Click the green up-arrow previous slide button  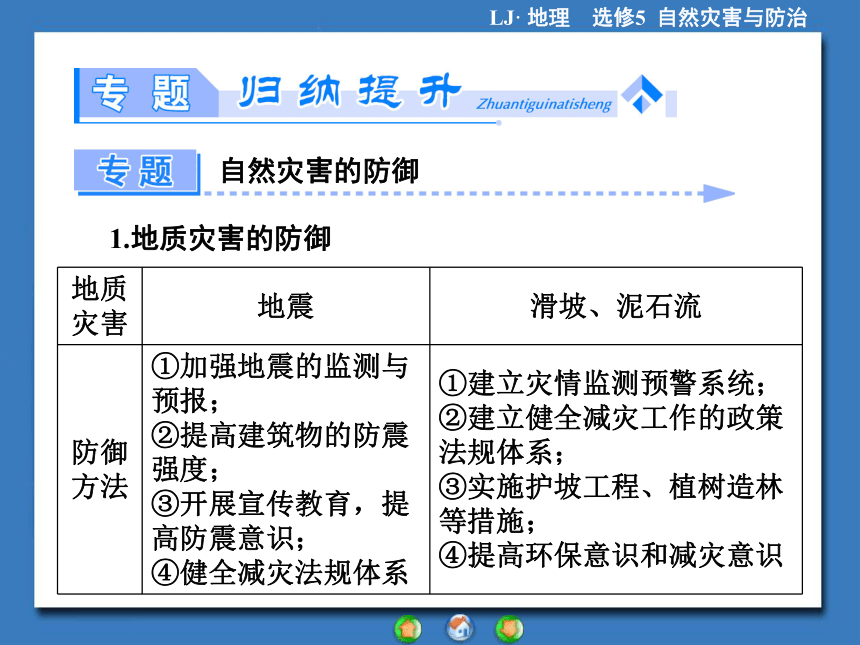(408, 629)
